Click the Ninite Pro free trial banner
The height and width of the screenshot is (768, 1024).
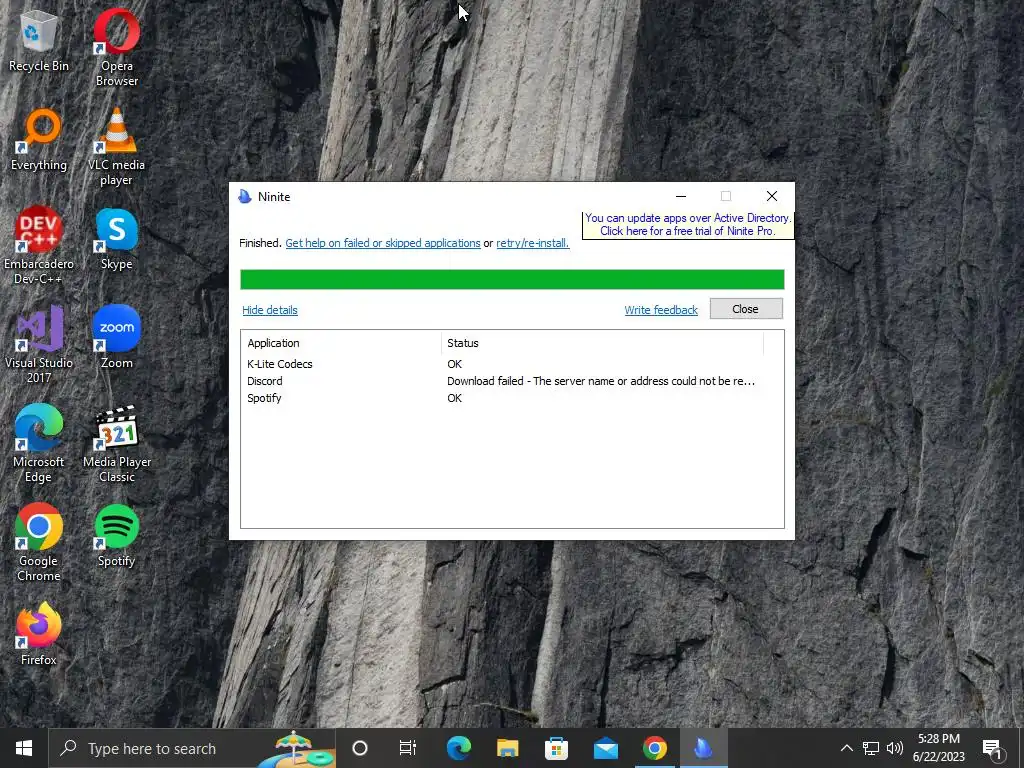[688, 225]
